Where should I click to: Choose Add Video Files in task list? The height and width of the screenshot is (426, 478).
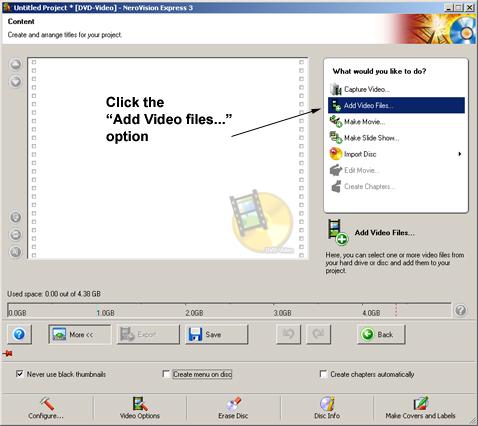[x=396, y=105]
